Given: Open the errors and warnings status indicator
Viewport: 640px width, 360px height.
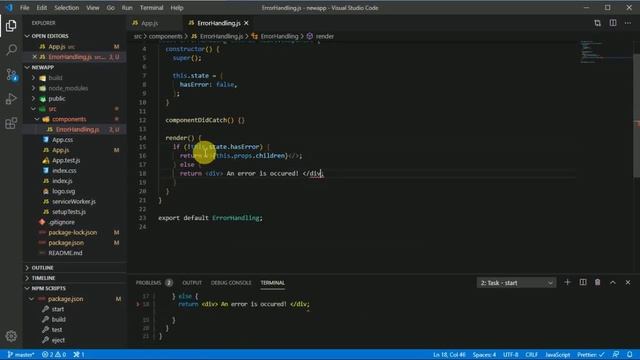Looking at the screenshot, I should [53, 354].
